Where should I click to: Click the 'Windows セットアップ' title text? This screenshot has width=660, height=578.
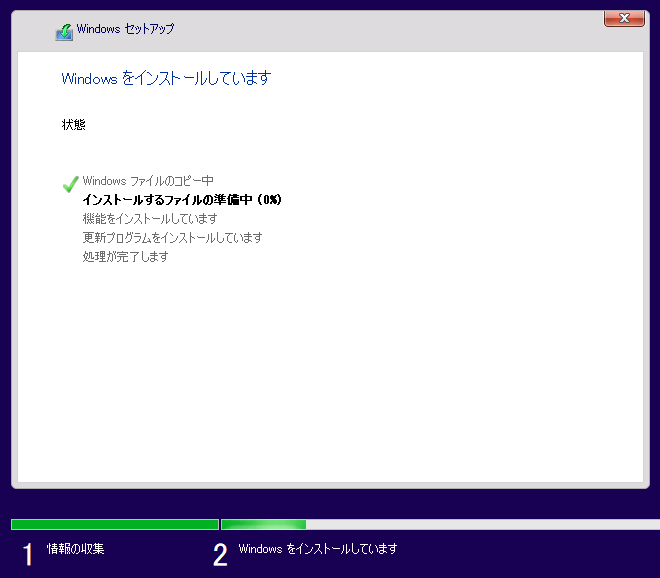pos(125,29)
